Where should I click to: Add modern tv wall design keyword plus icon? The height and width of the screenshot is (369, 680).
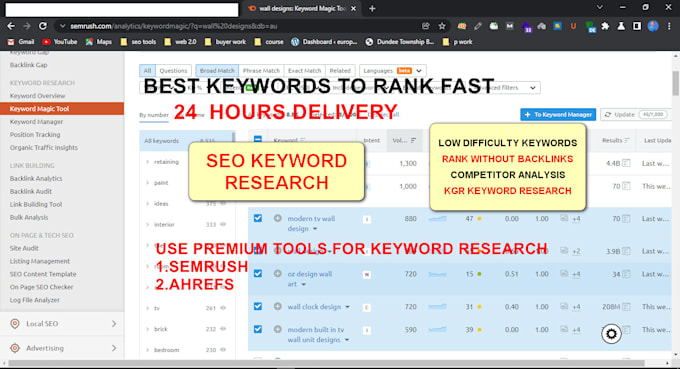point(278,218)
